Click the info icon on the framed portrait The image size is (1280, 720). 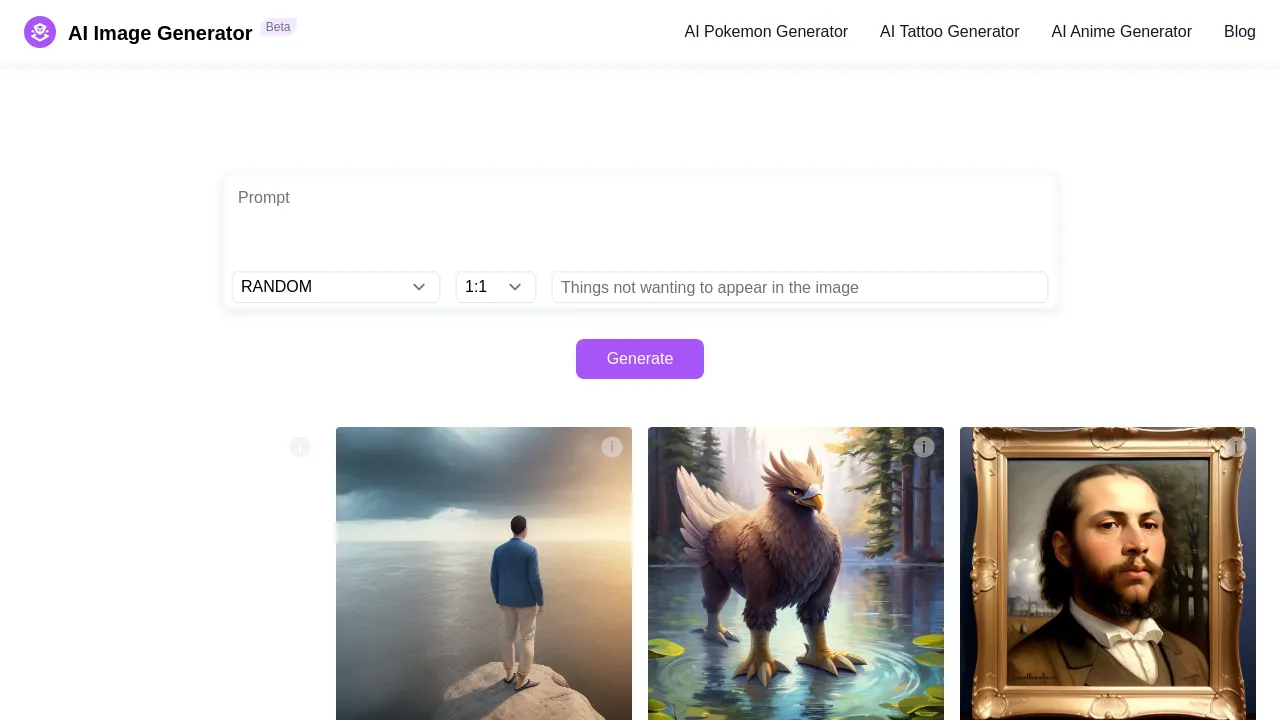(1236, 447)
